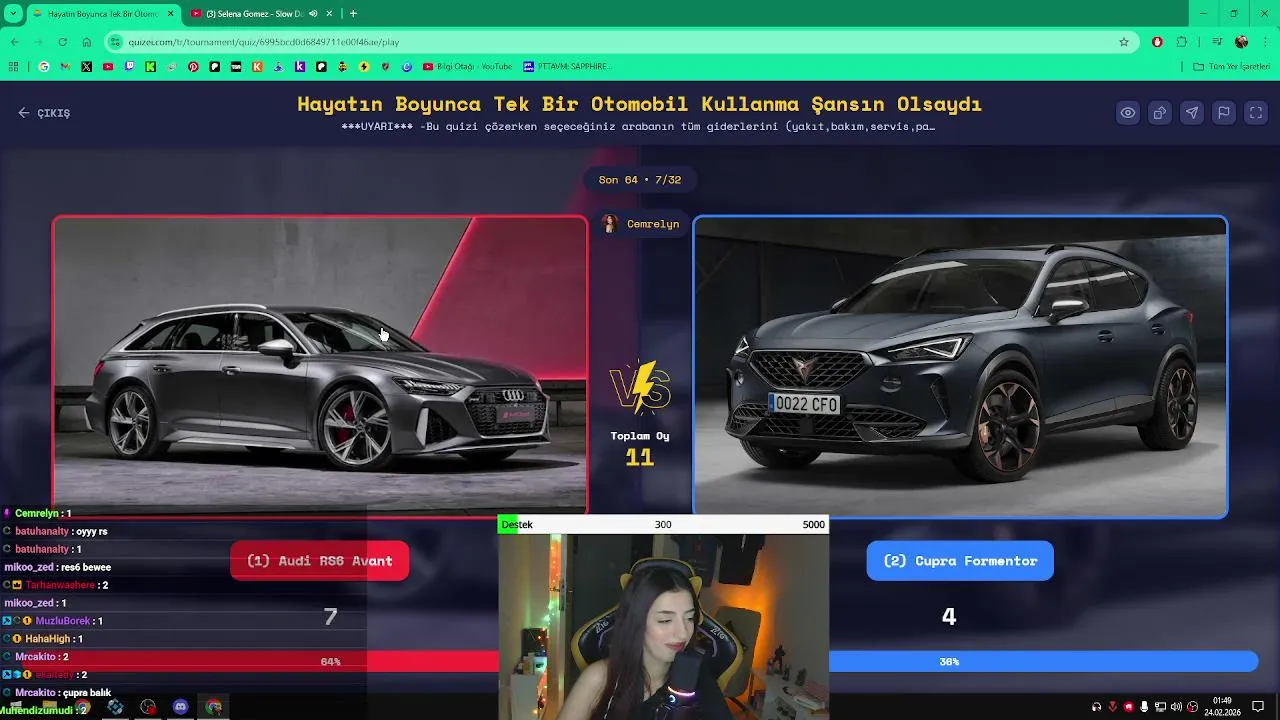This screenshot has height=720, width=1280.
Task: Click the Chrome taskbar icon
Action: [214, 707]
